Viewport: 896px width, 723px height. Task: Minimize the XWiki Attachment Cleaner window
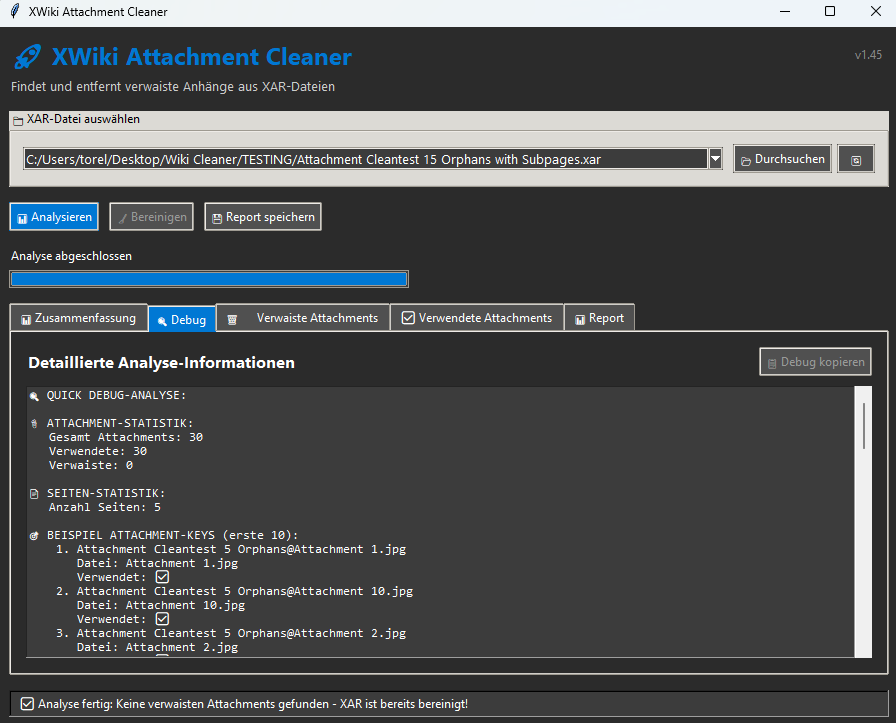[785, 11]
